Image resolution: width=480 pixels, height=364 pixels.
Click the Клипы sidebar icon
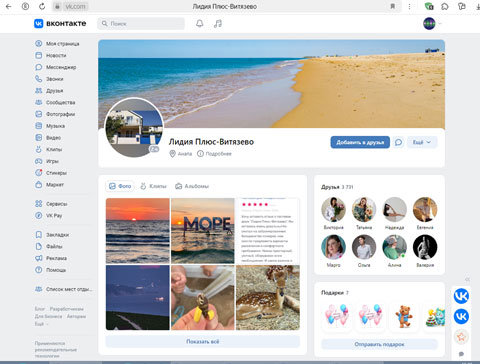39,149
